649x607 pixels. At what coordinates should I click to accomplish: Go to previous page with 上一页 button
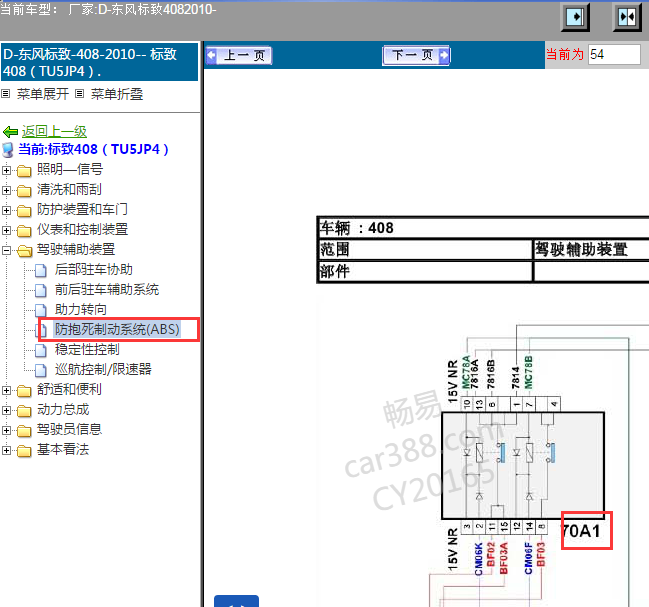[239, 55]
